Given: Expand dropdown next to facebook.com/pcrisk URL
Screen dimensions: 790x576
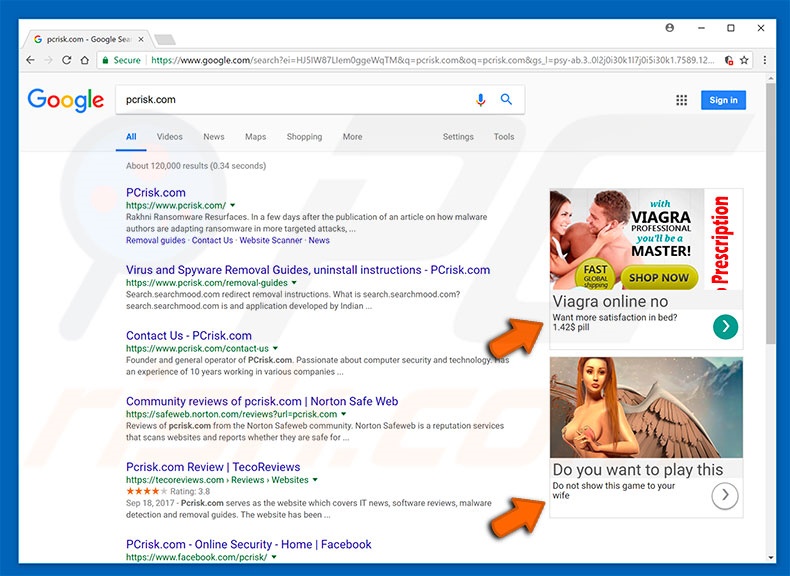Looking at the screenshot, I should 274,557.
